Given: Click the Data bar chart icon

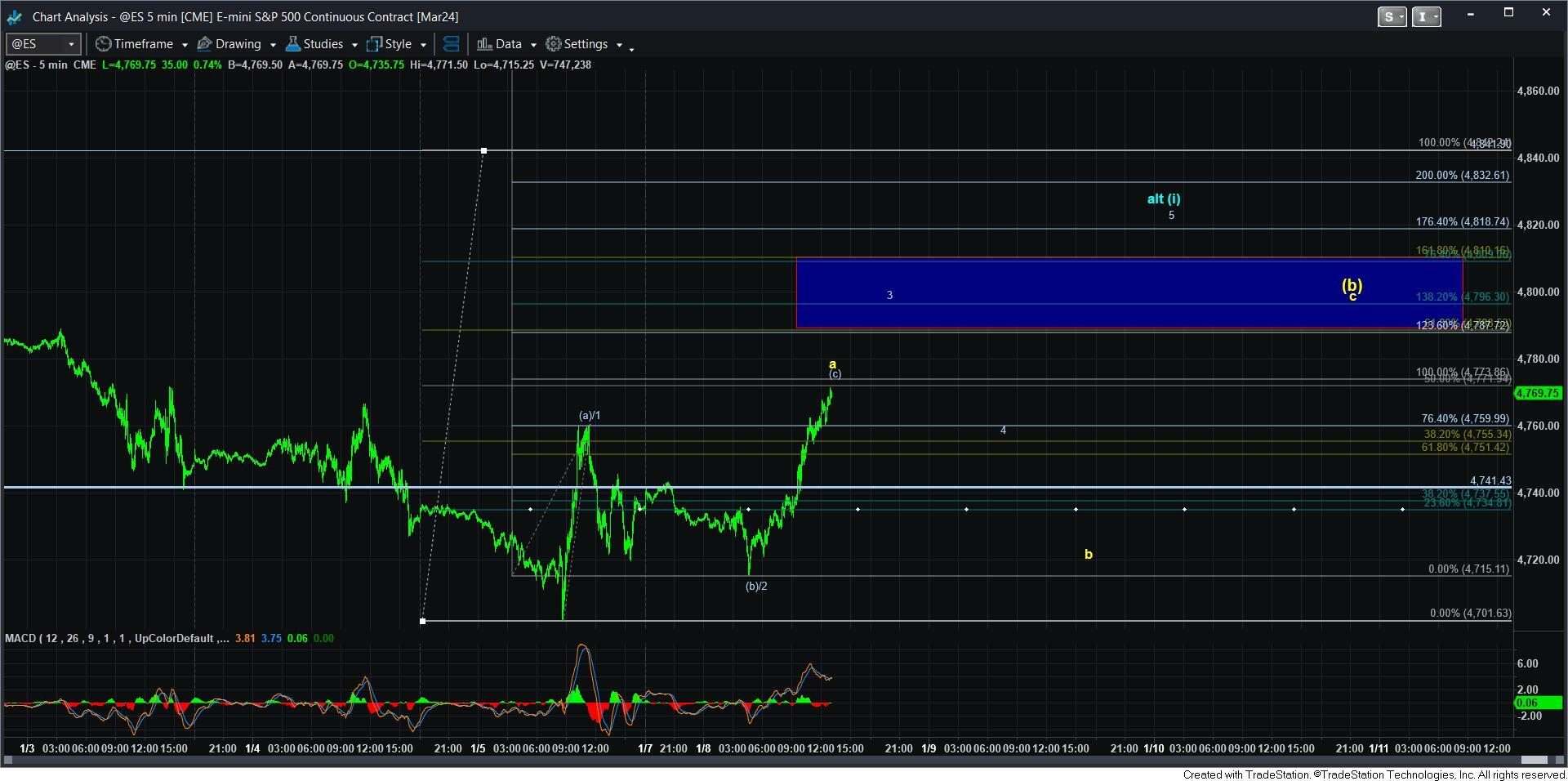Looking at the screenshot, I should tap(484, 44).
